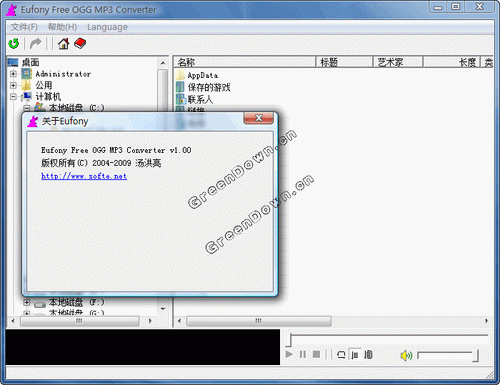
Task: Open the 帮助(H) menu
Action: [63, 27]
